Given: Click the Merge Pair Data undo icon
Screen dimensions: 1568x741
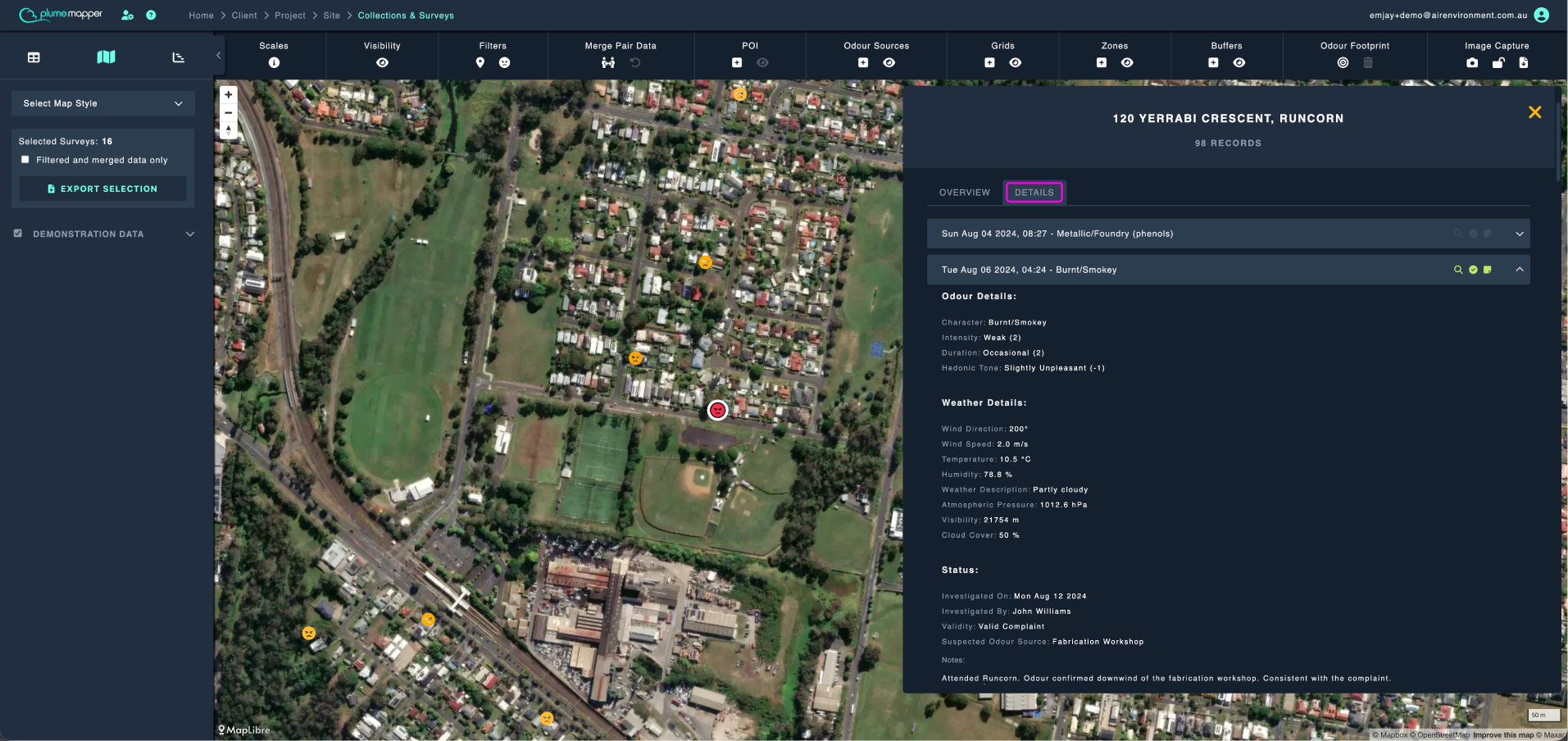Looking at the screenshot, I should click(x=635, y=62).
